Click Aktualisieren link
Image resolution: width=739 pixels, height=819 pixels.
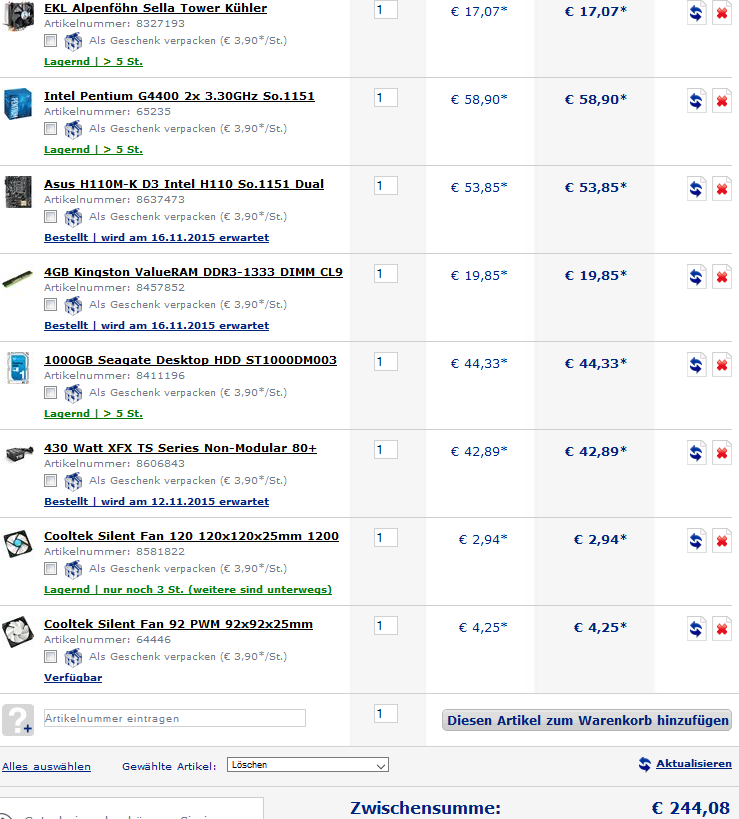click(x=694, y=764)
